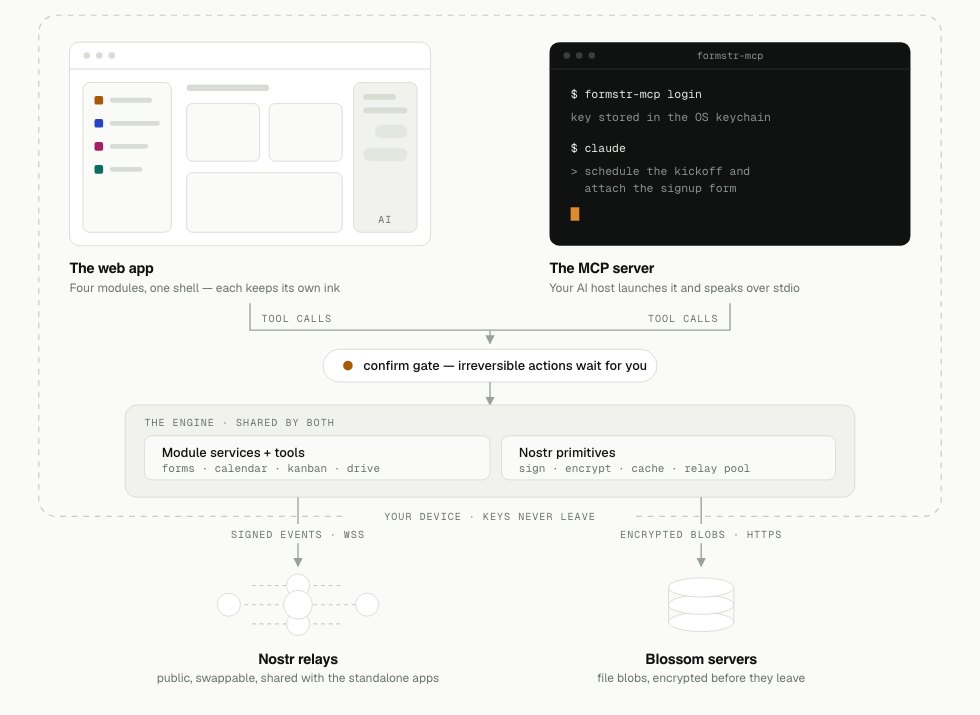The height and width of the screenshot is (715, 980).
Task: Click 'Your AI host launches it' description
Action: 674,288
